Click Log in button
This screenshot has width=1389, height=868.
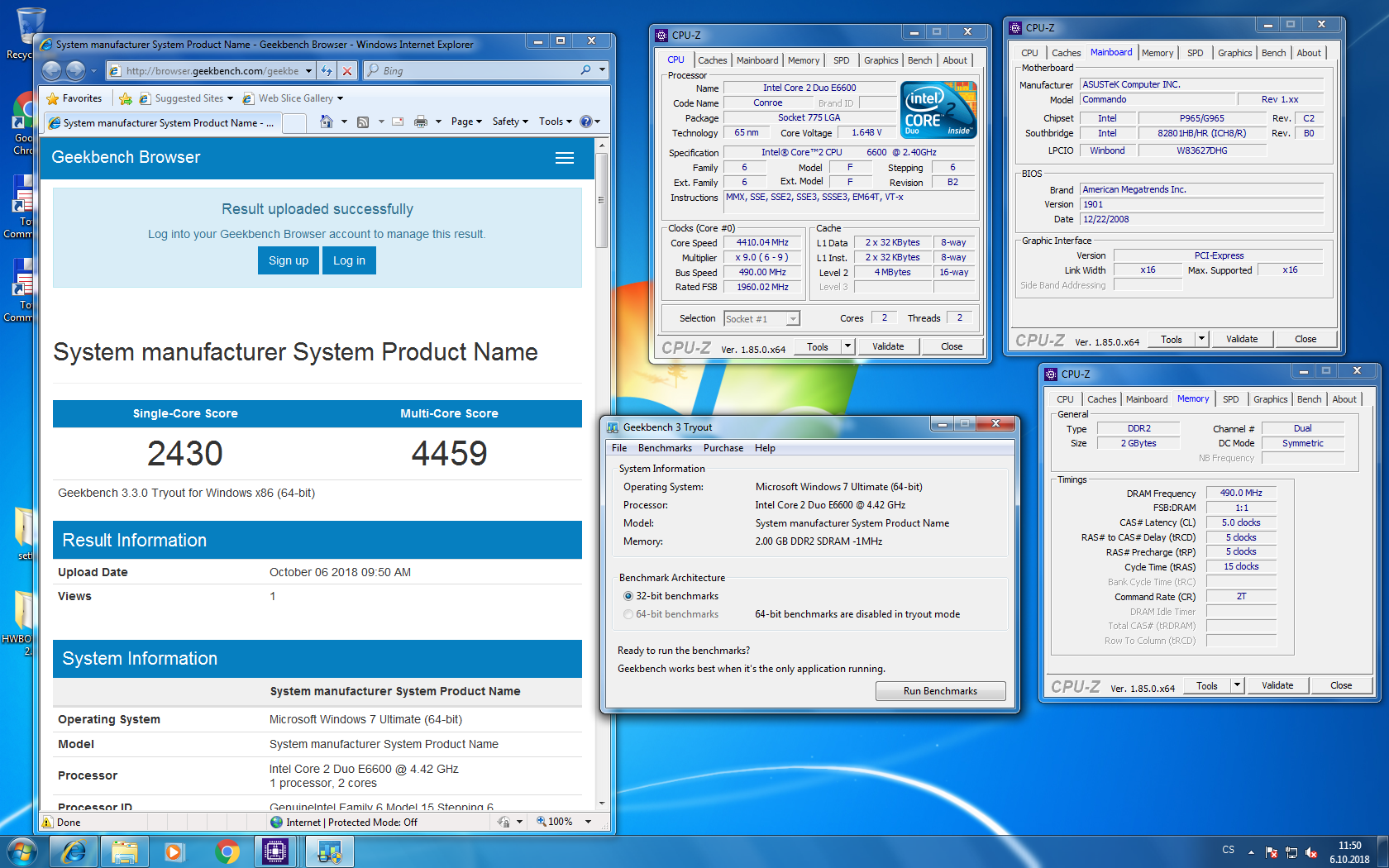tap(349, 260)
